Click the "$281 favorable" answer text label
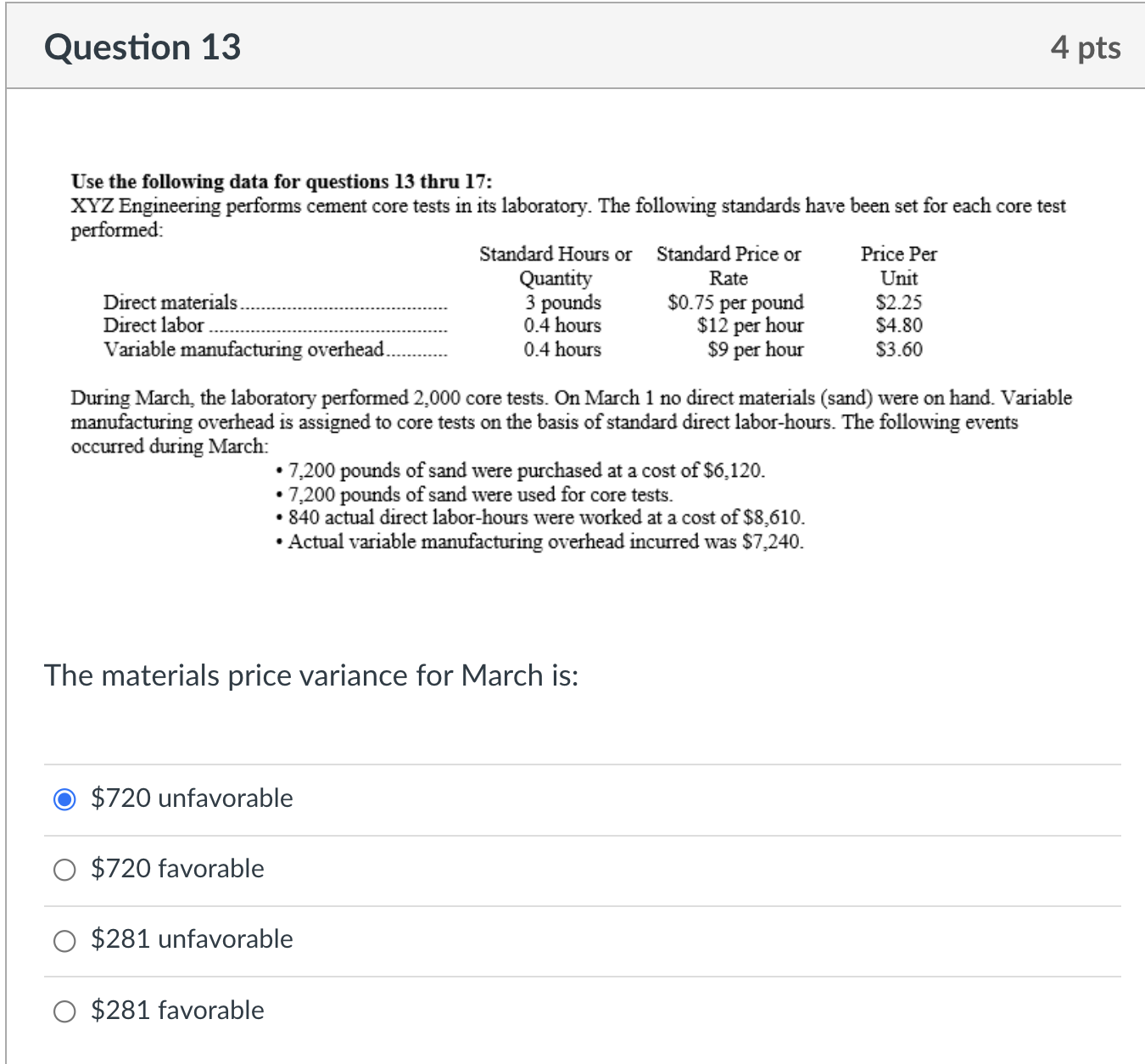The width and height of the screenshot is (1145, 1064). coord(177,1011)
